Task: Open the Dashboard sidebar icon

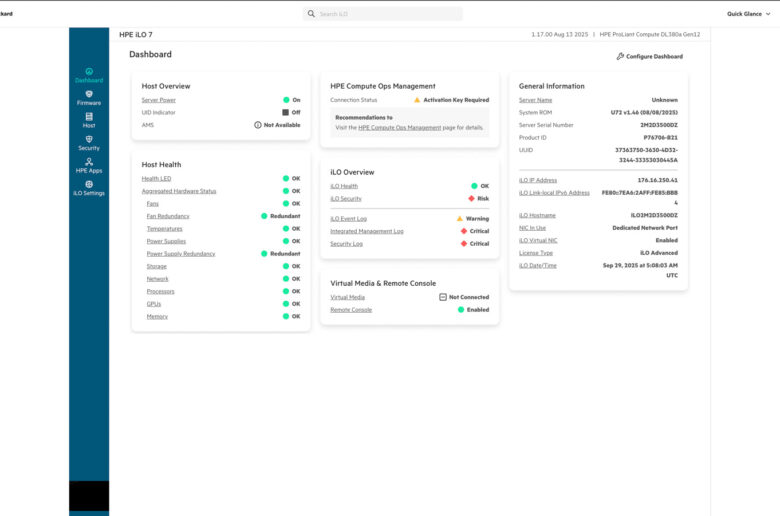Action: point(89,72)
